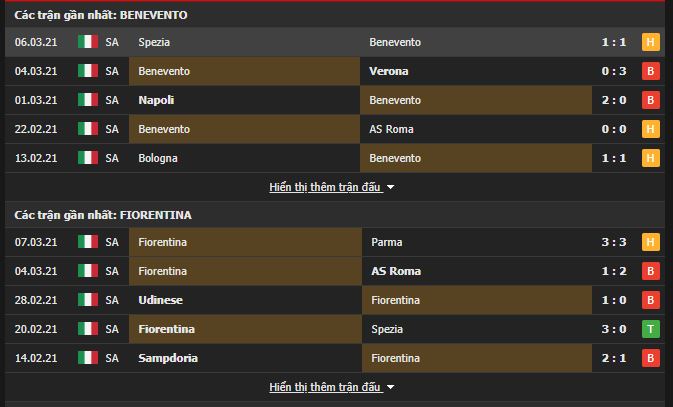Click SA league label on the 06.03.21 row
Screen dimensions: 673x407
pyautogui.click(x=112, y=42)
